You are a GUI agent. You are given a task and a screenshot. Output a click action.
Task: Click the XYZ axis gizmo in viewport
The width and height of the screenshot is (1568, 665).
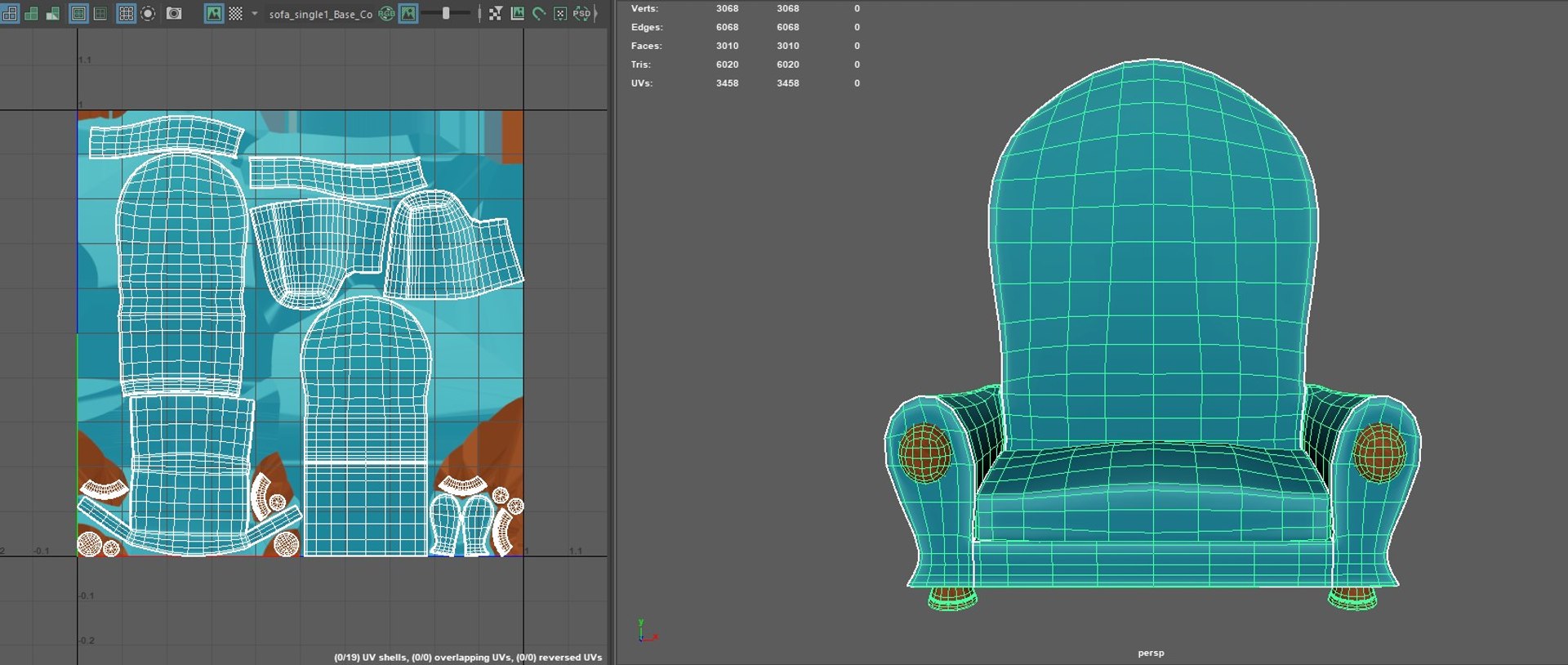tap(648, 631)
